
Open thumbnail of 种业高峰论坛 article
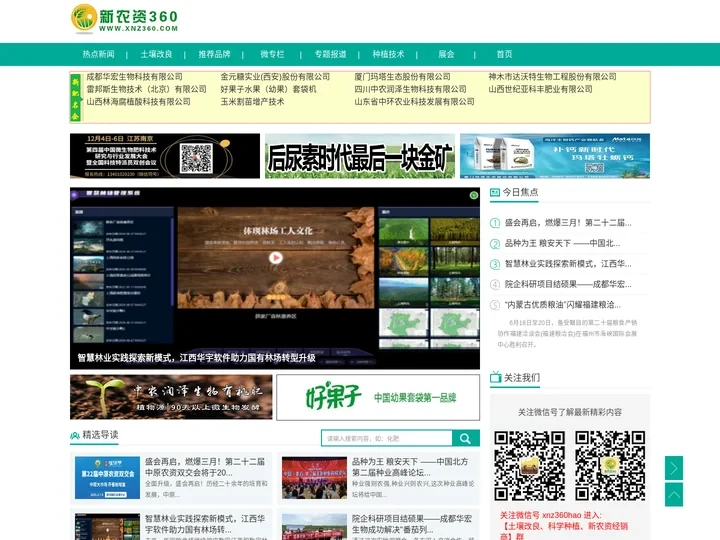[x=314, y=478]
